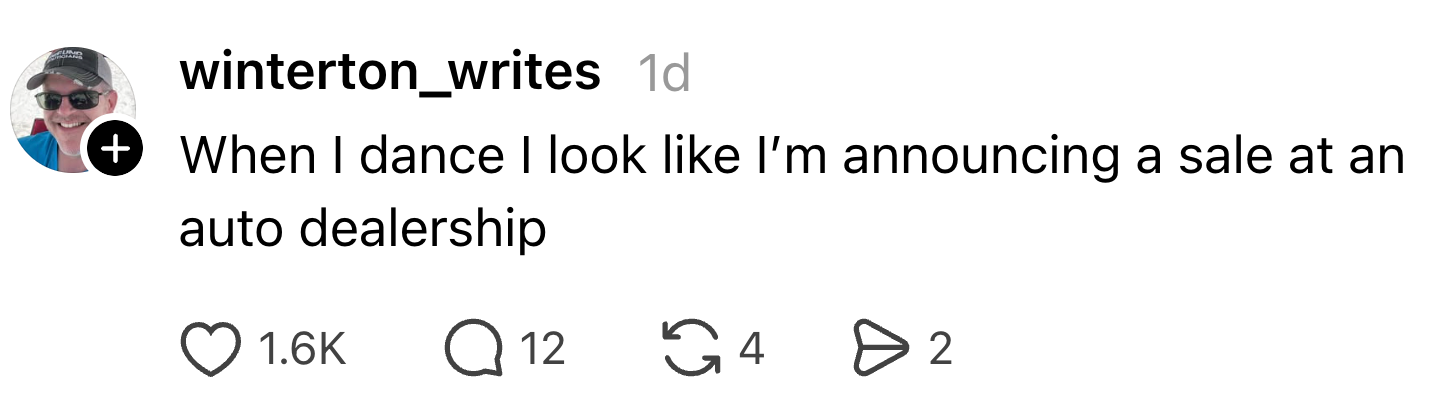Click the 1d post timestamp
The image size is (1448, 416).
[663, 73]
